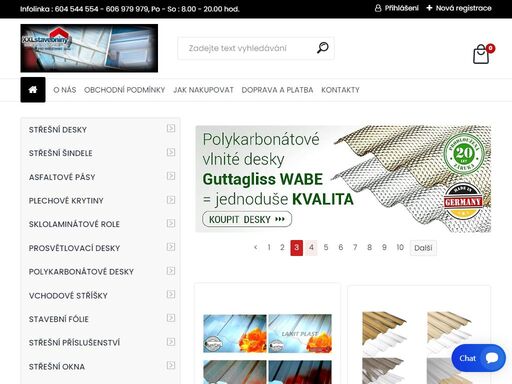Select Asfaltové pásy category link
The width and height of the screenshot is (512, 384).
tap(62, 177)
